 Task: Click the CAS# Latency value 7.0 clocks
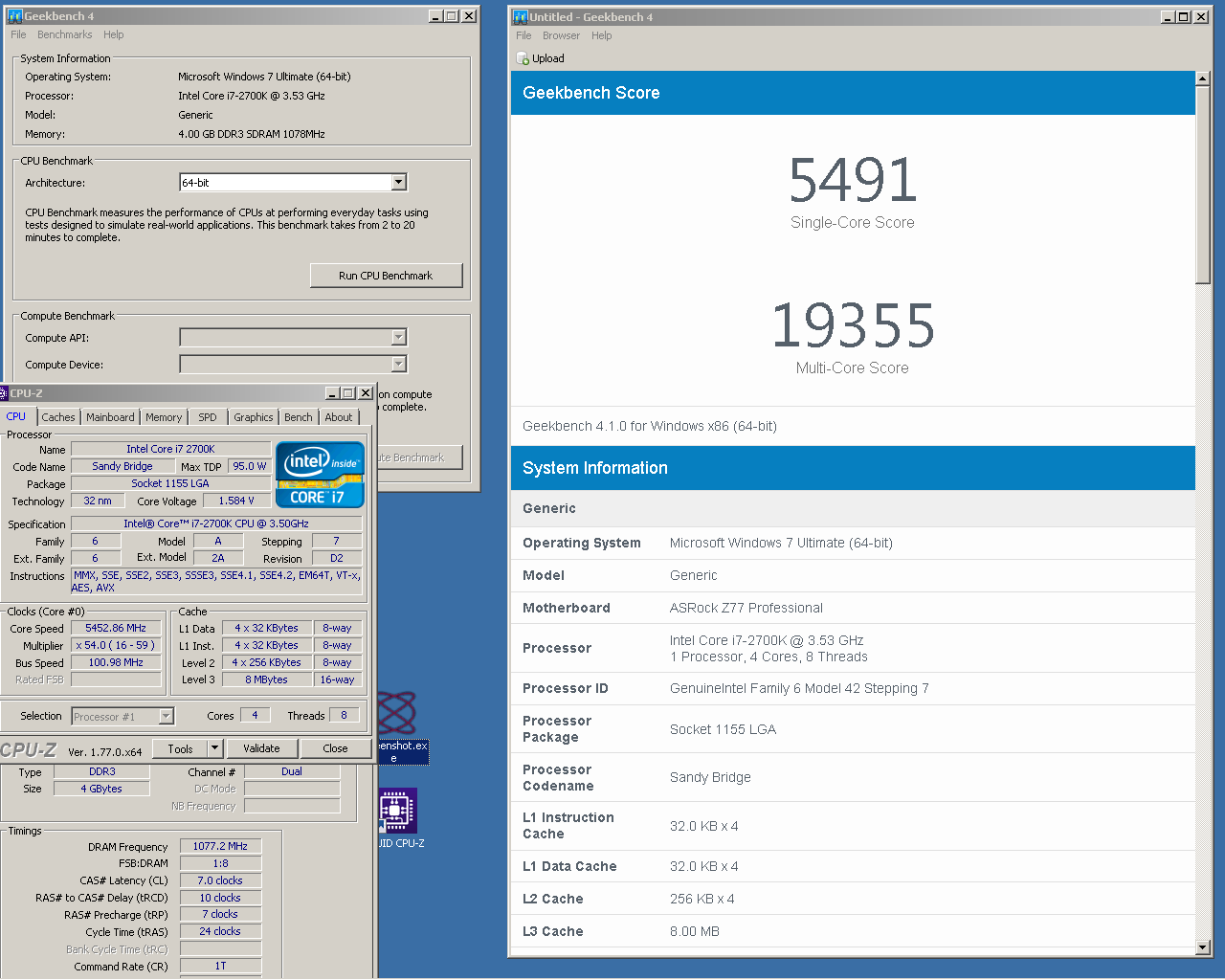[220, 880]
